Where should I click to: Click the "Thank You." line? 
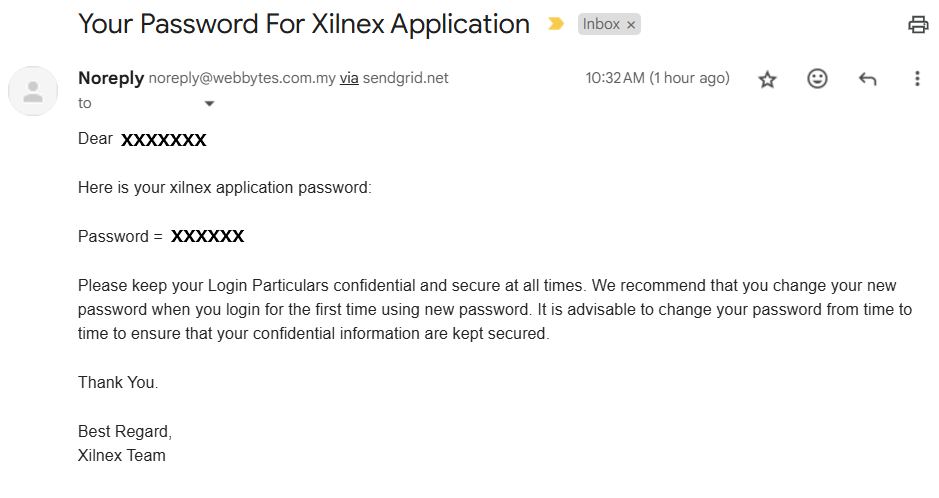pos(118,382)
